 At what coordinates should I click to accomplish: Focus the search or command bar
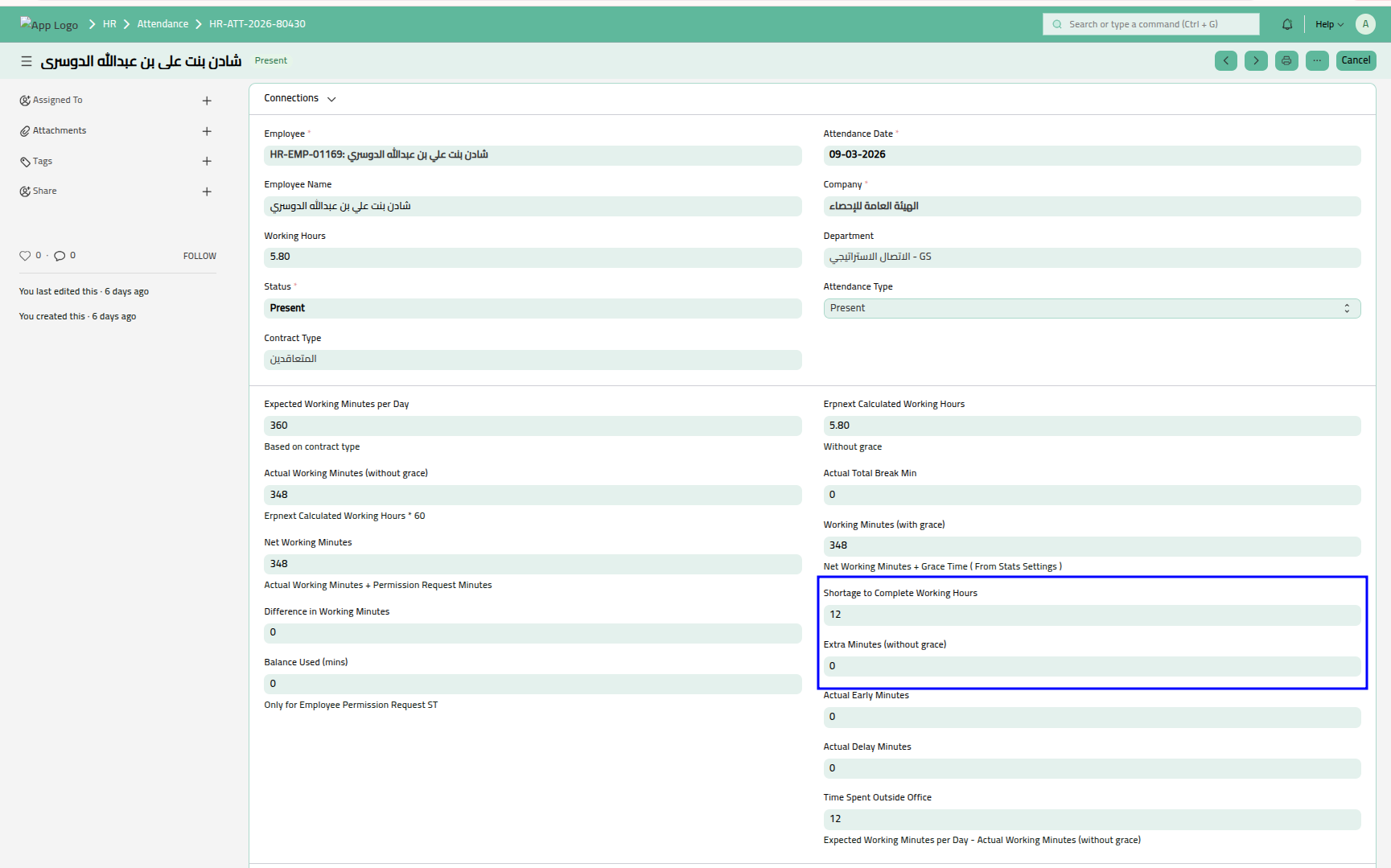click(1150, 24)
